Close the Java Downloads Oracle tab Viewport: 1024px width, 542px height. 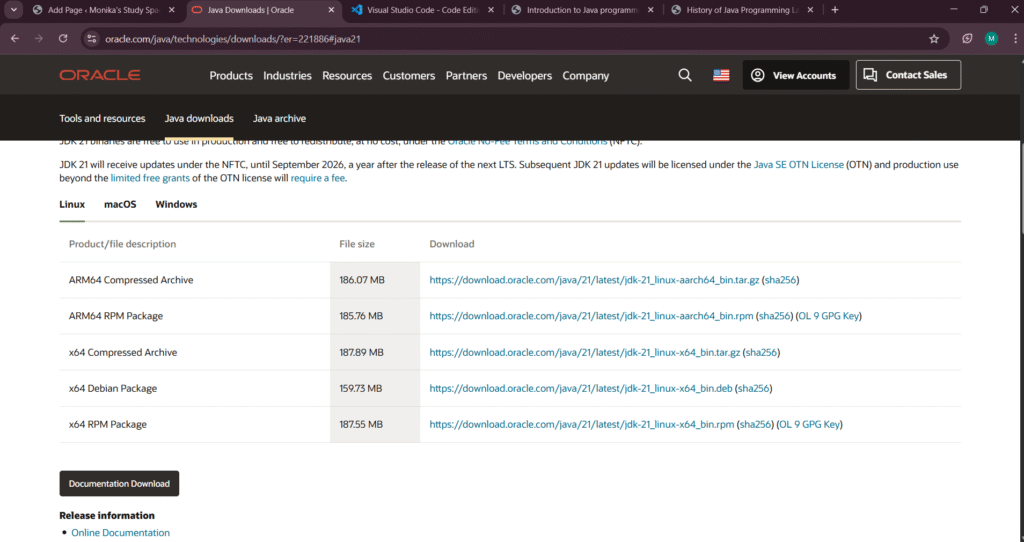(x=331, y=10)
